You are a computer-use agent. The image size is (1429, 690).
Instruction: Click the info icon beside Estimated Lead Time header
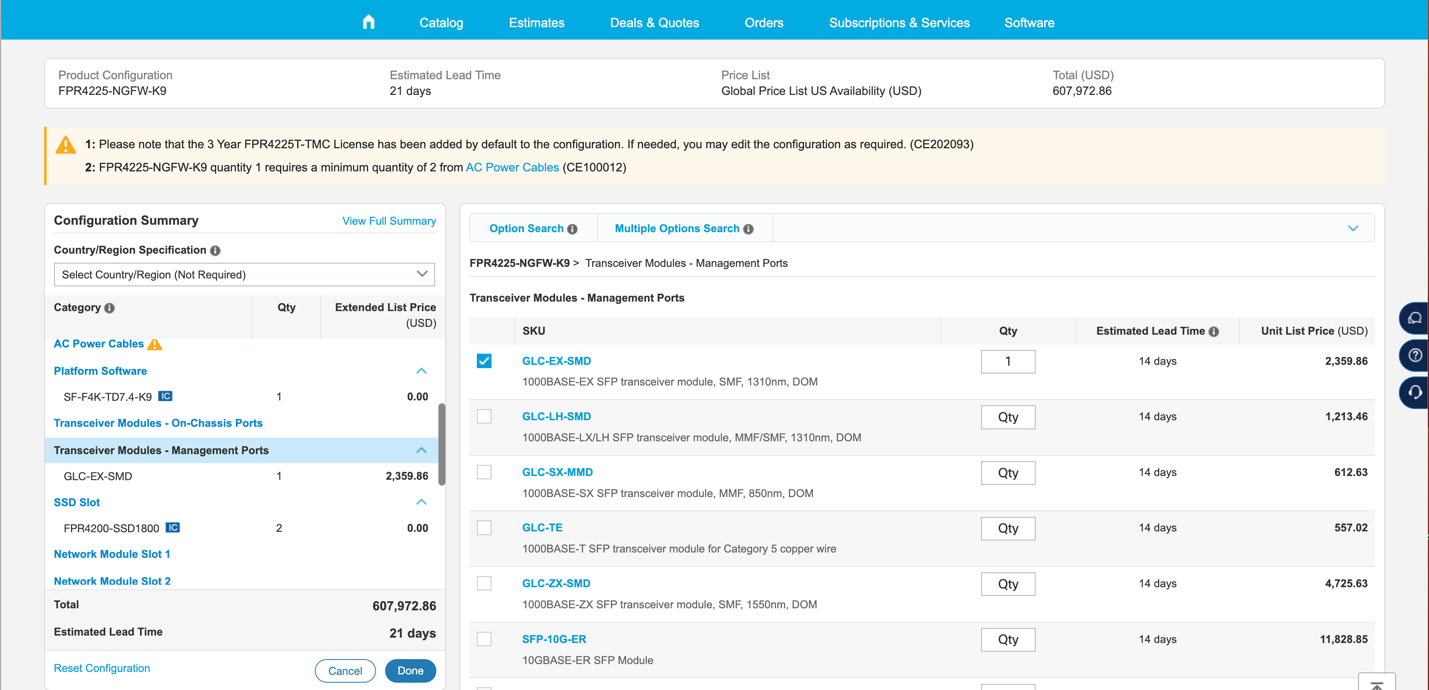pyautogui.click(x=1214, y=331)
